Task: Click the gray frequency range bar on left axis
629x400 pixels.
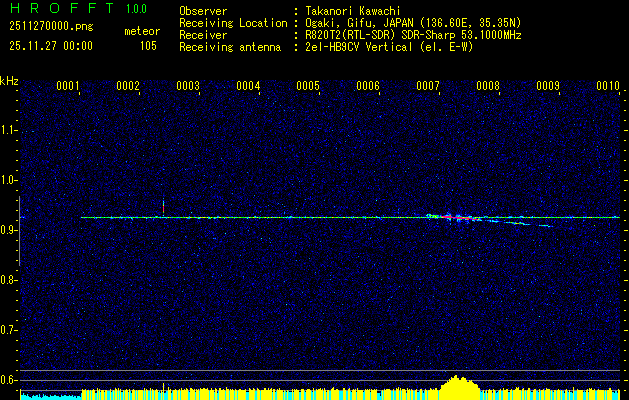Action: pos(19,231)
